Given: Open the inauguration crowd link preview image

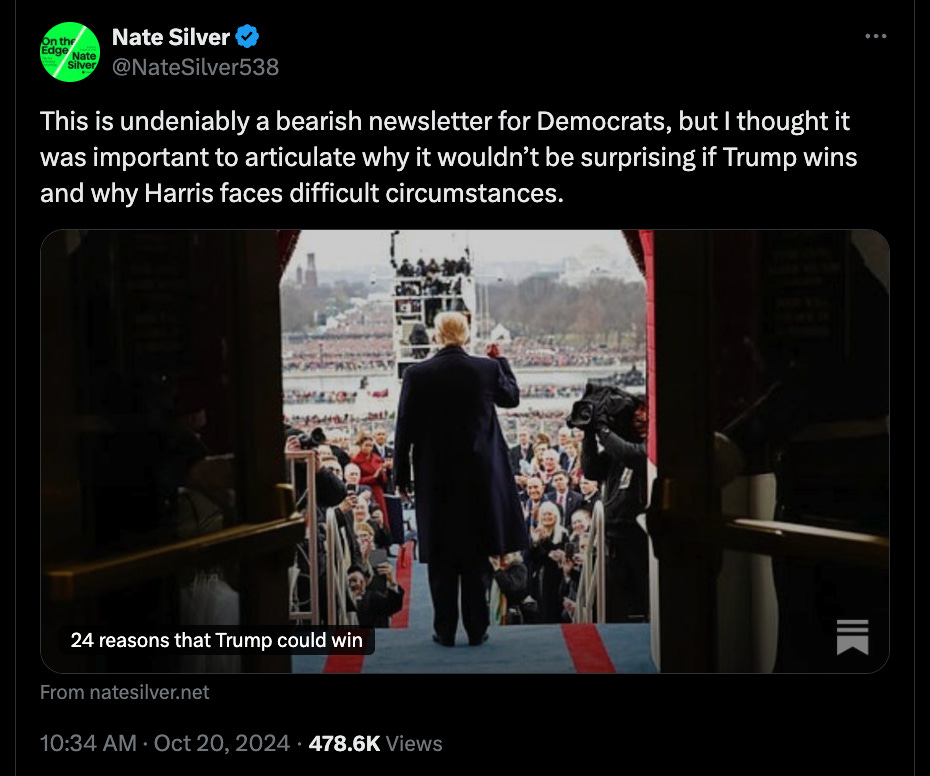Looking at the screenshot, I should click(464, 451).
